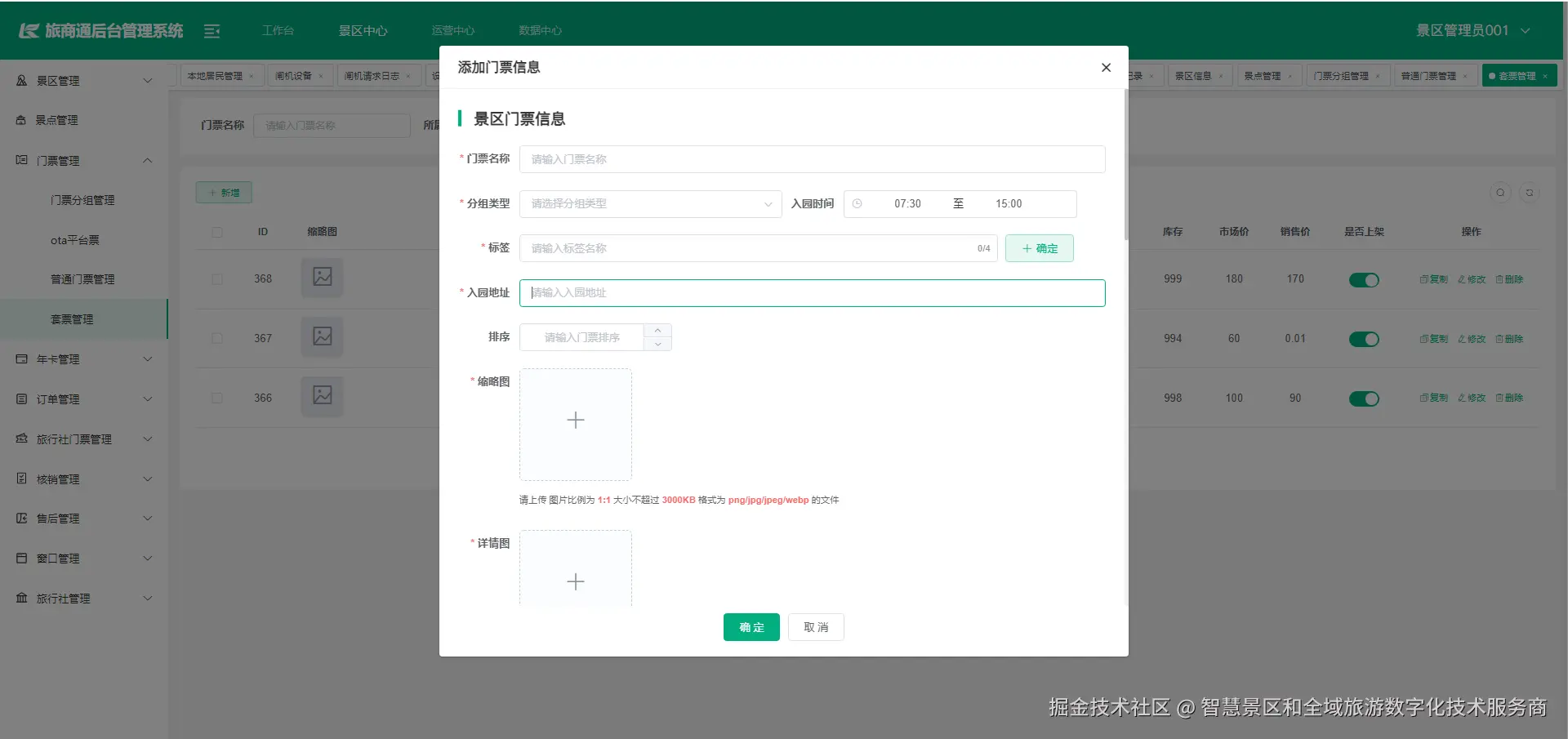Click the plus icon to upload a 缩略图 thumbnail

576,420
